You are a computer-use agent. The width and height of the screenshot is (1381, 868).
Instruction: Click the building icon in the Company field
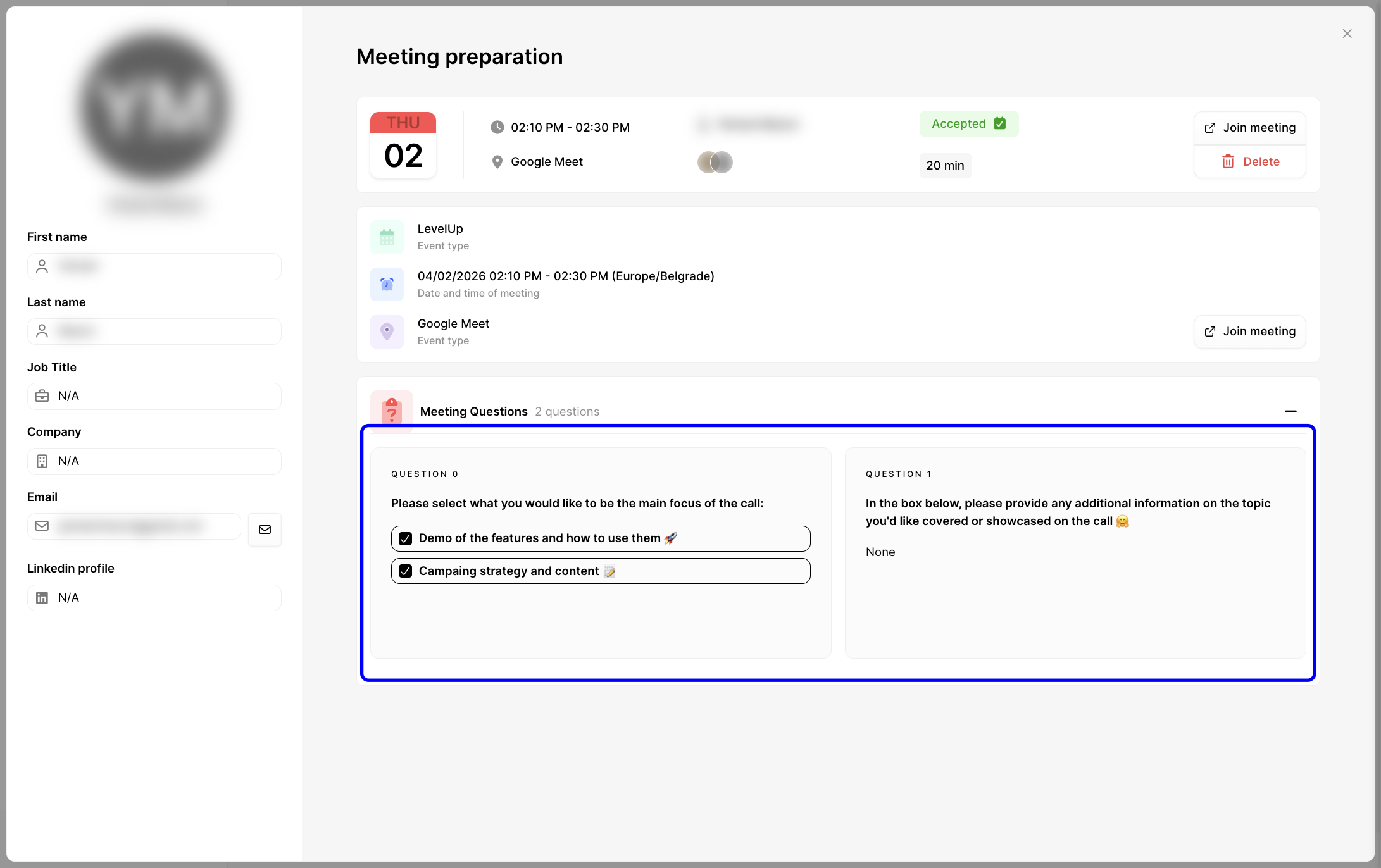[42, 461]
